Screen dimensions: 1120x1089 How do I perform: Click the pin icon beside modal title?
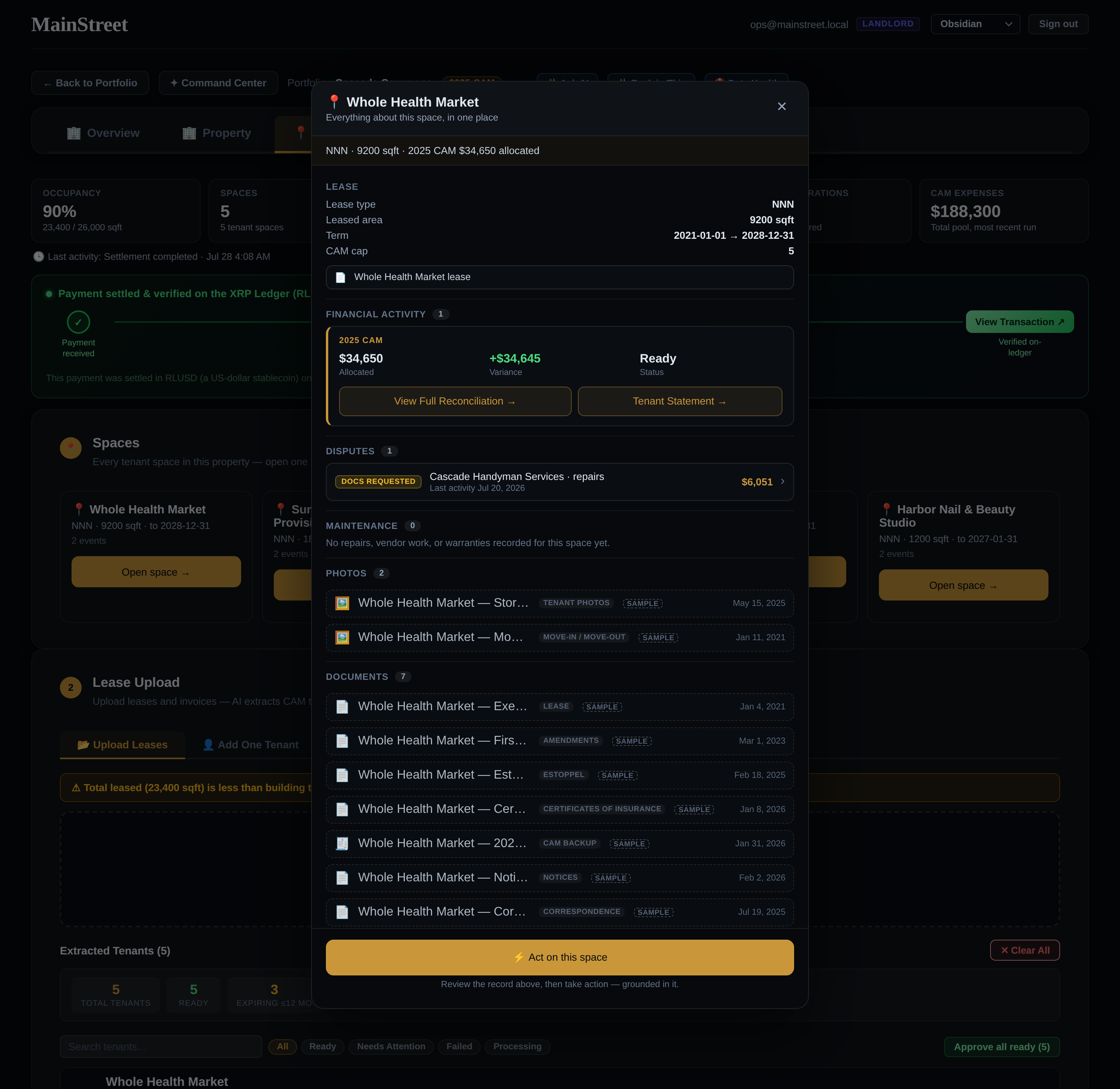[x=334, y=102]
